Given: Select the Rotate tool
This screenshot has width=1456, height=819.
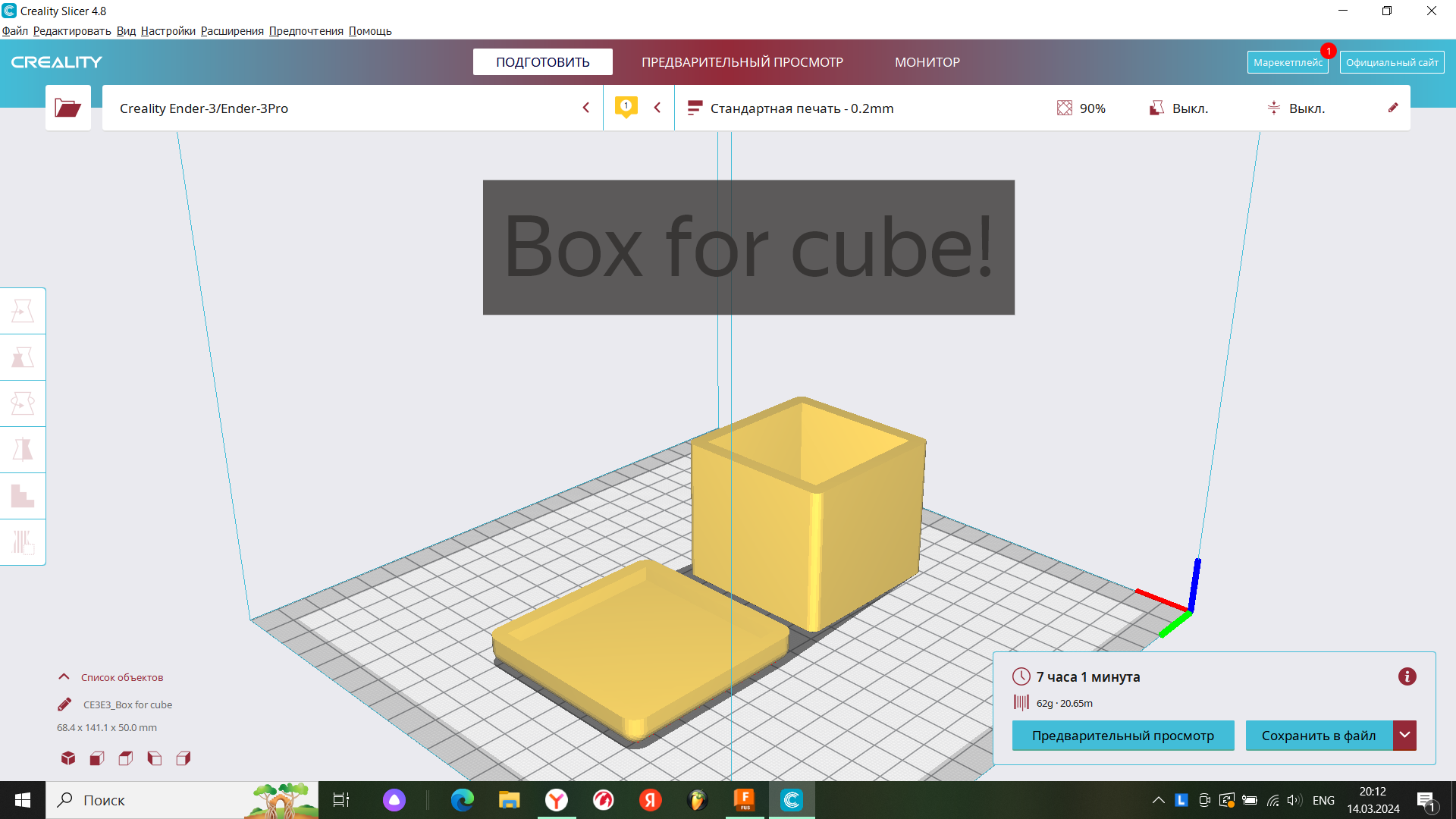Looking at the screenshot, I should (x=23, y=403).
